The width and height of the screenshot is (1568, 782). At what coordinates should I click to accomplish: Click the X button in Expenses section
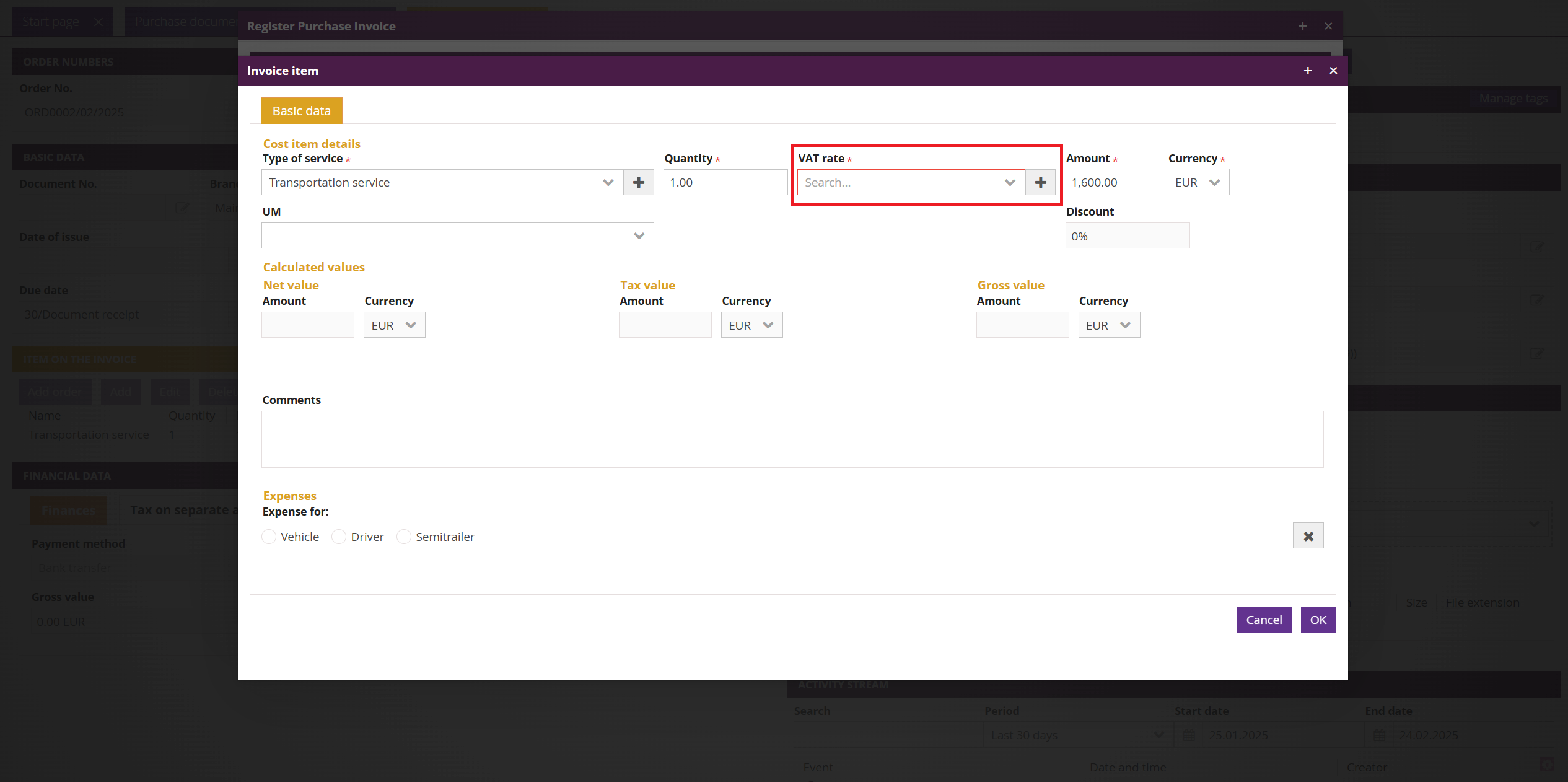point(1308,536)
